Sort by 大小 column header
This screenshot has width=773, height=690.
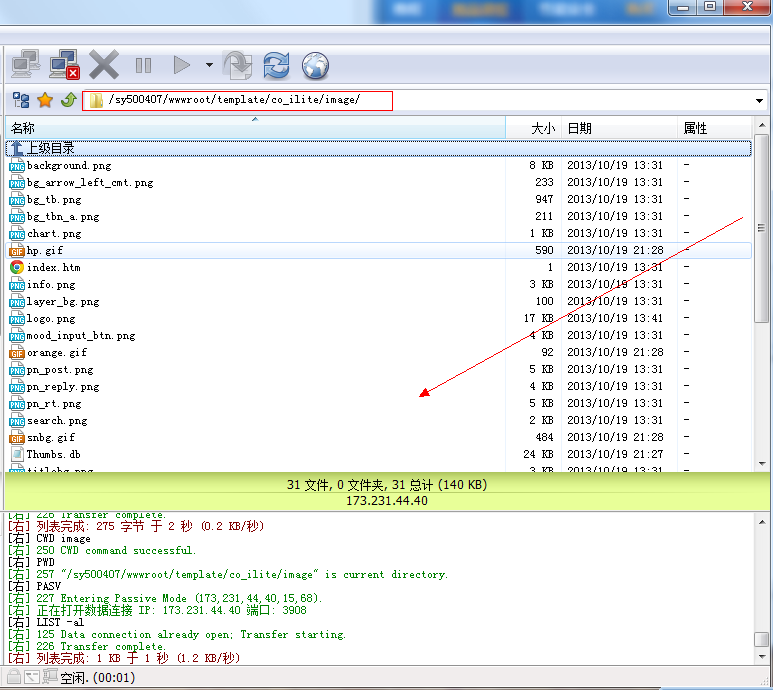click(533, 129)
